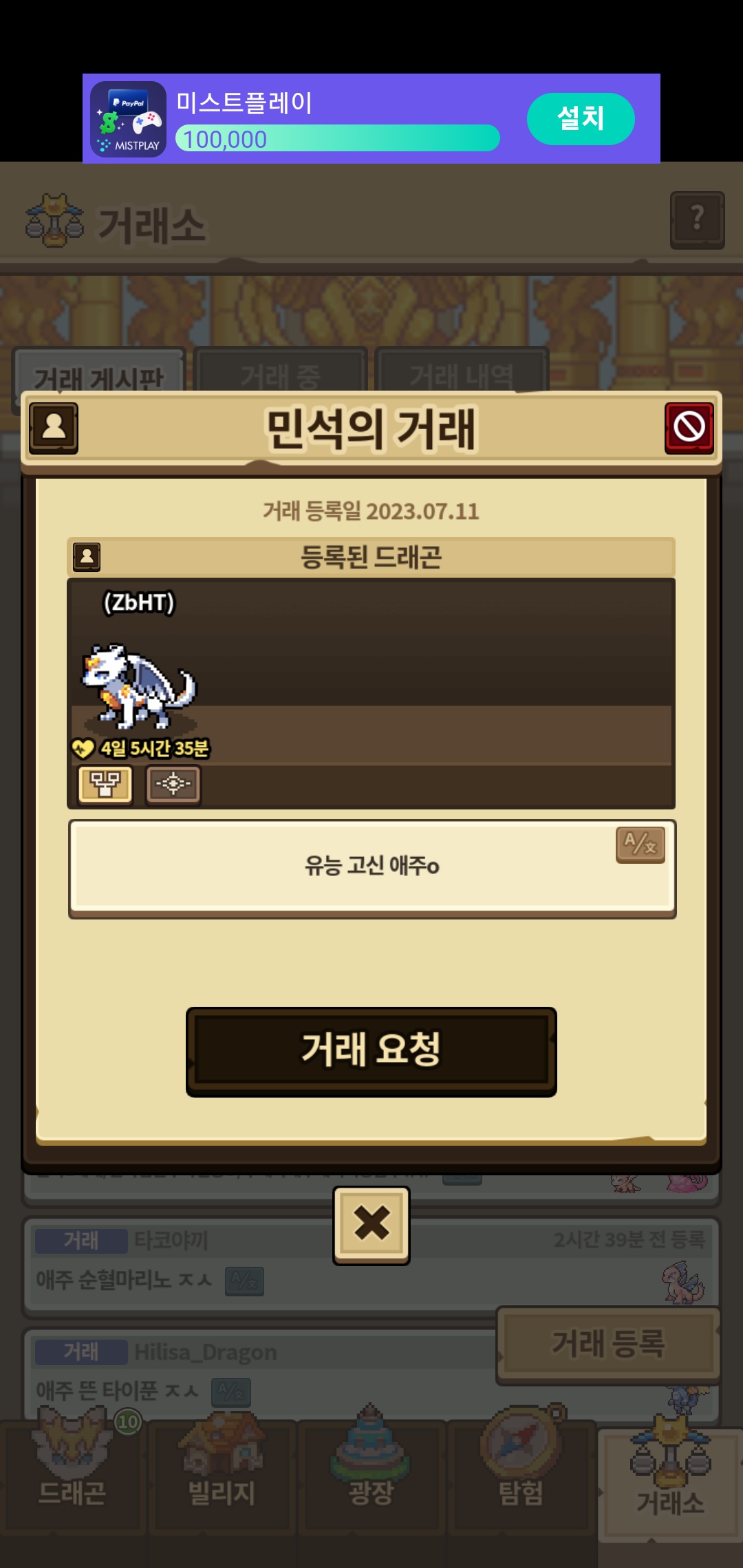Tap the crosshair detail icon under the dragon

point(173,784)
